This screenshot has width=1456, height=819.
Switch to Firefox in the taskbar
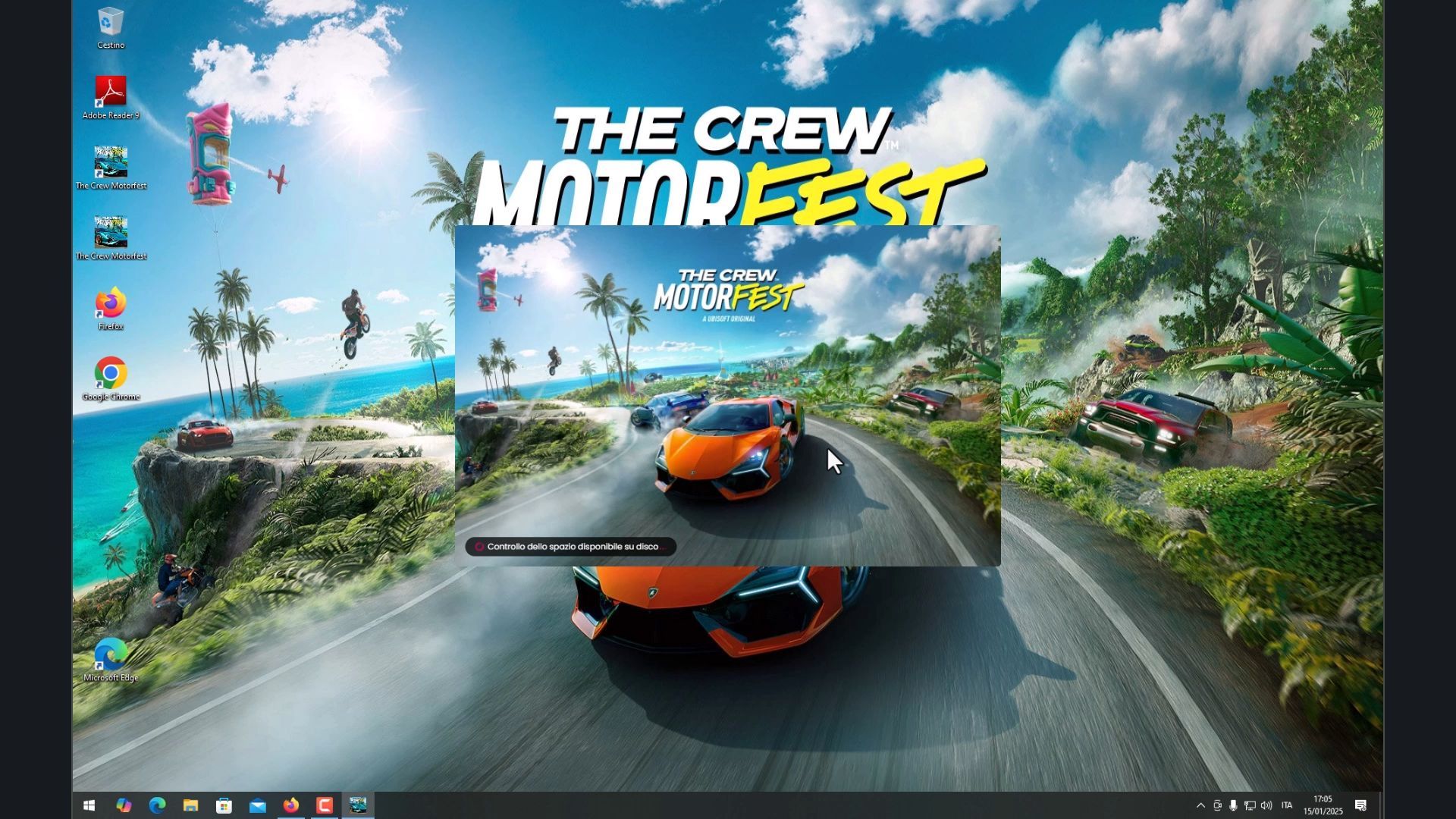[x=290, y=805]
